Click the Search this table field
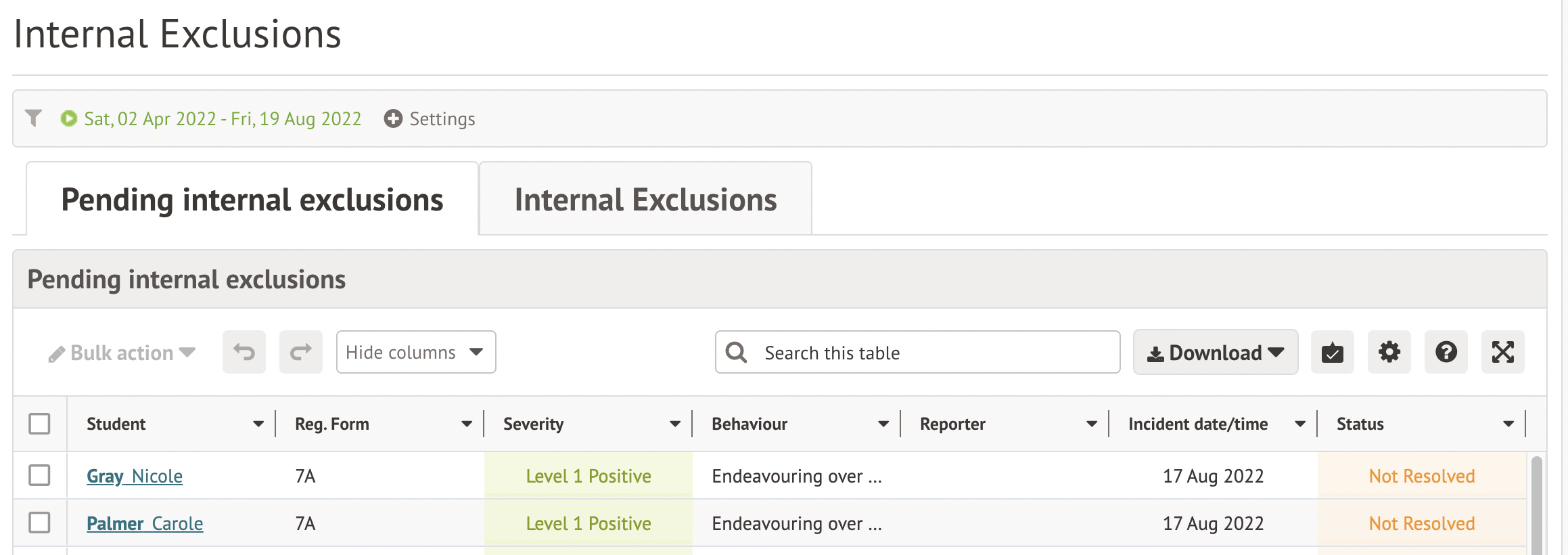This screenshot has width=1568, height=555. pyautogui.click(x=933, y=353)
